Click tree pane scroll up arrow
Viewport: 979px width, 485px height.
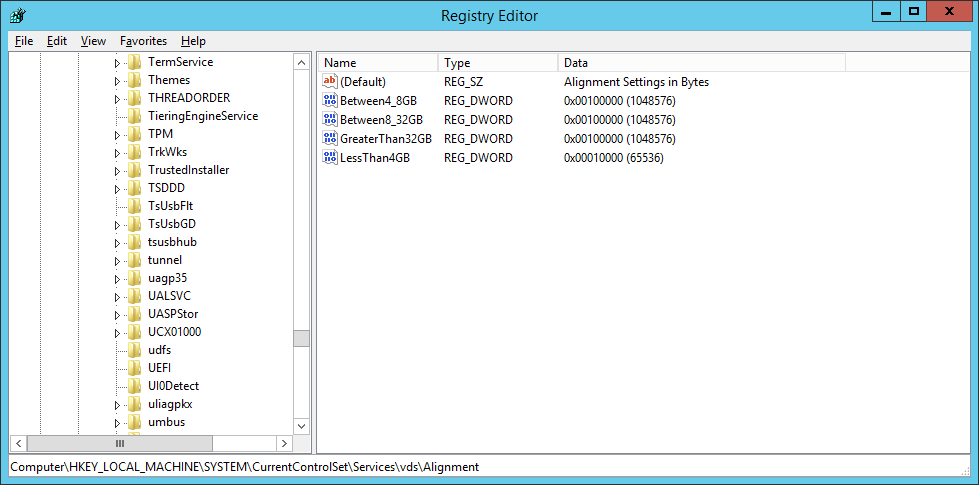click(302, 63)
